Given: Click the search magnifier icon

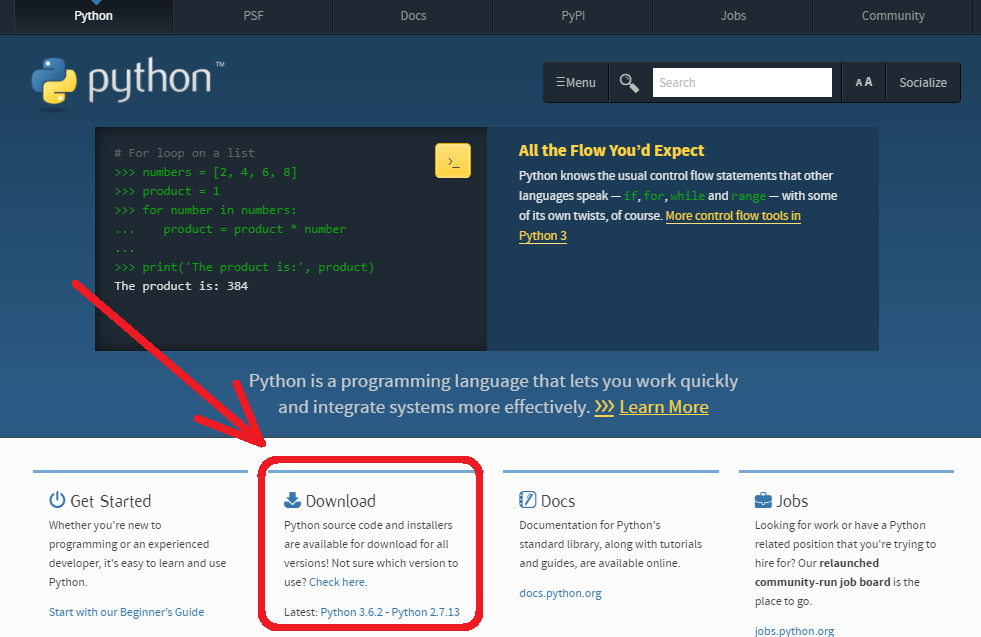Looking at the screenshot, I should 629,82.
